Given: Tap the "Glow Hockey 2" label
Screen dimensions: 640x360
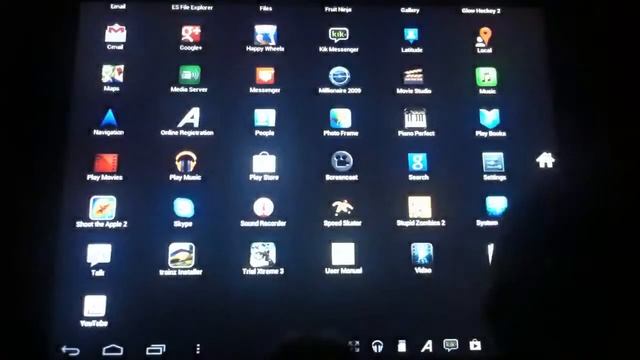Looking at the screenshot, I should [x=481, y=11].
